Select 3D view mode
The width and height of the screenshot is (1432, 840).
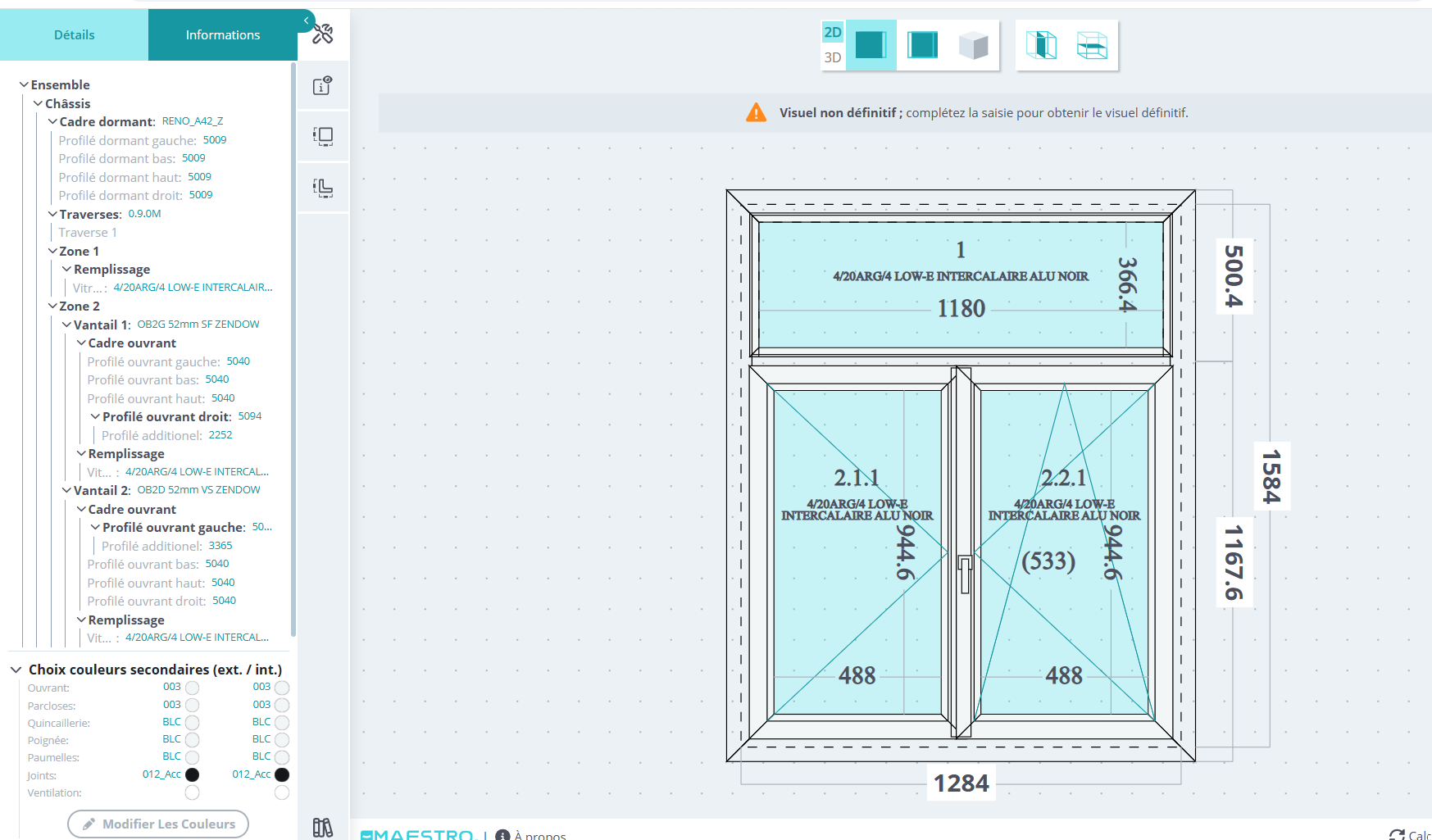[833, 57]
